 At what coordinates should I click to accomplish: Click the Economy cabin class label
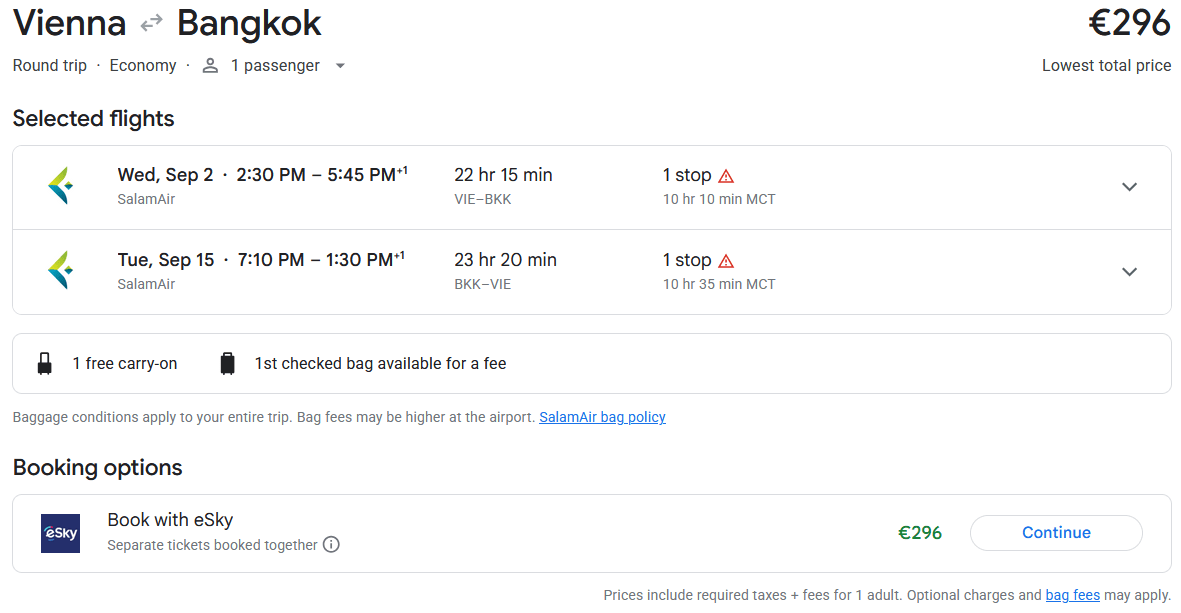(x=142, y=66)
